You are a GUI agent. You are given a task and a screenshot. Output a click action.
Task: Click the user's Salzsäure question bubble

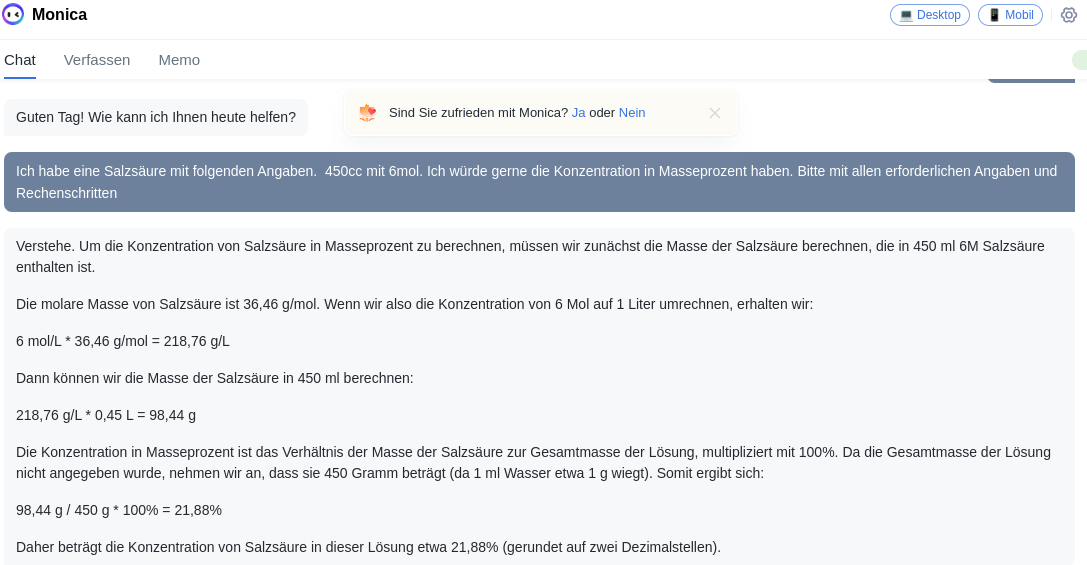[539, 182]
